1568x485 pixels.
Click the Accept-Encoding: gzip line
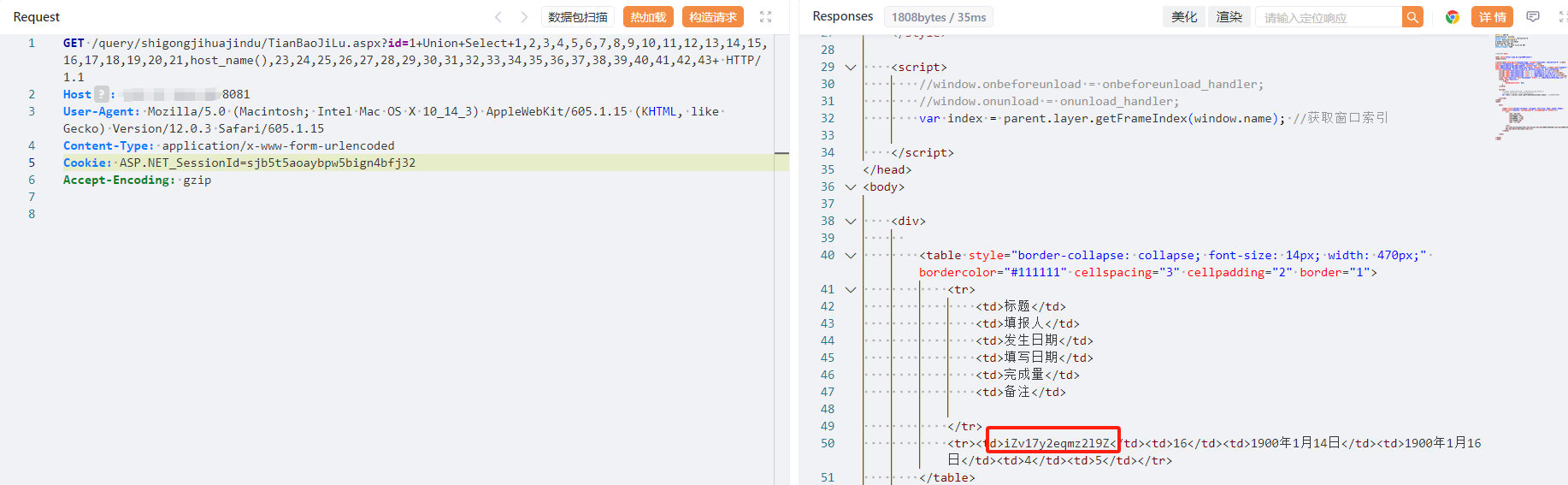coord(137,180)
